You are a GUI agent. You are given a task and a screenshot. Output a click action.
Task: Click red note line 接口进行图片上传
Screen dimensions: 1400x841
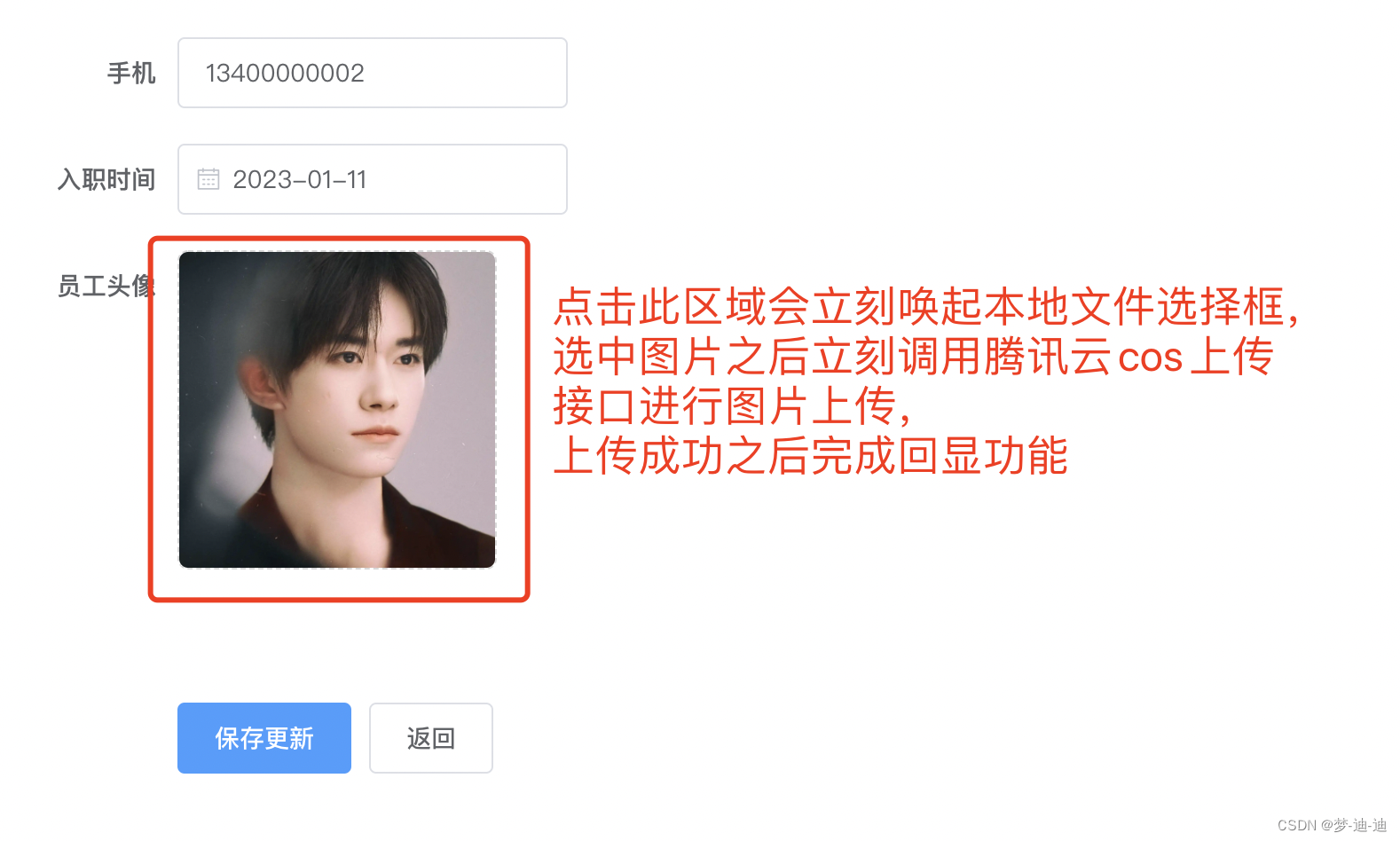tap(733, 406)
